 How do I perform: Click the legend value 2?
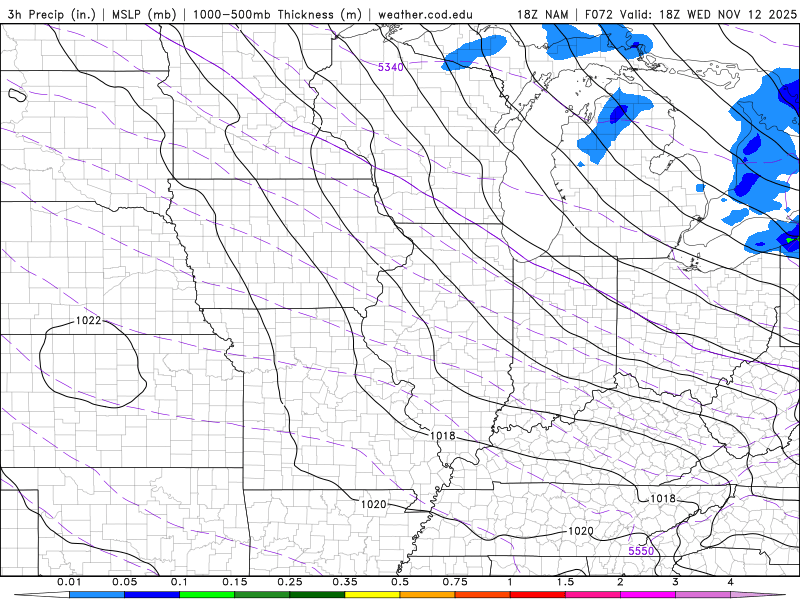coord(620,582)
